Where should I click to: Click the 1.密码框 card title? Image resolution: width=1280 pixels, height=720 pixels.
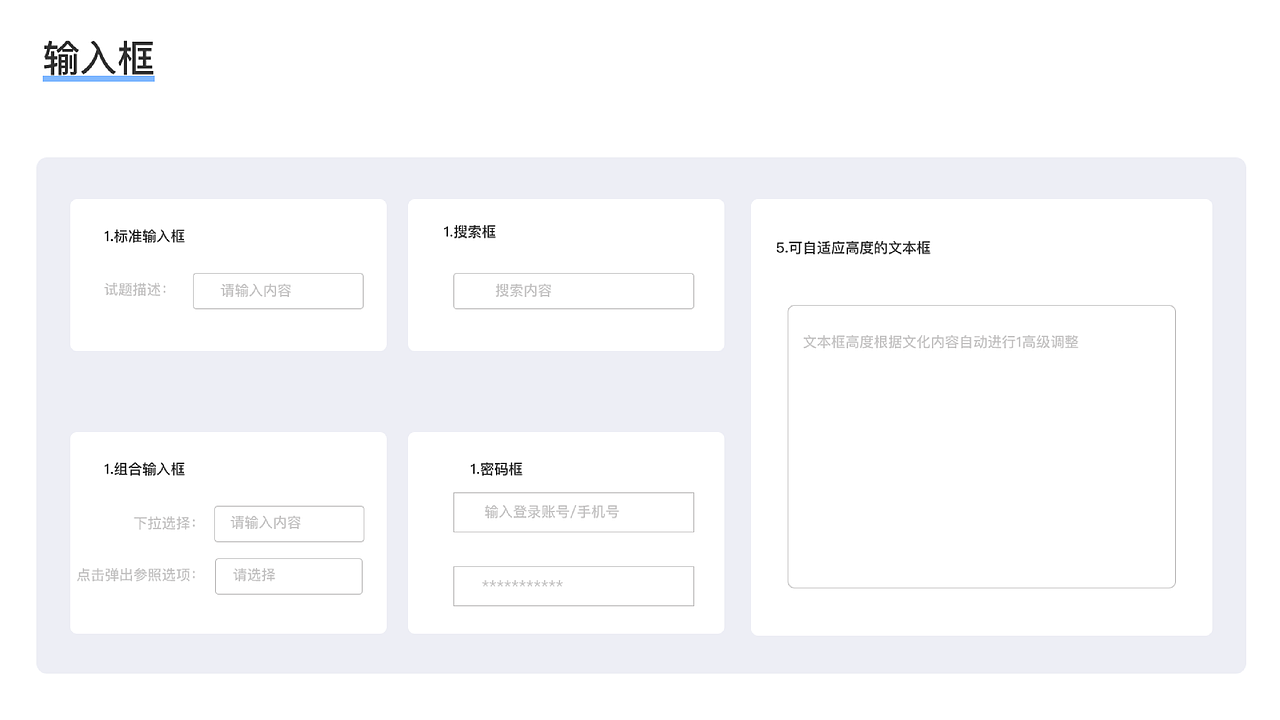(x=496, y=469)
